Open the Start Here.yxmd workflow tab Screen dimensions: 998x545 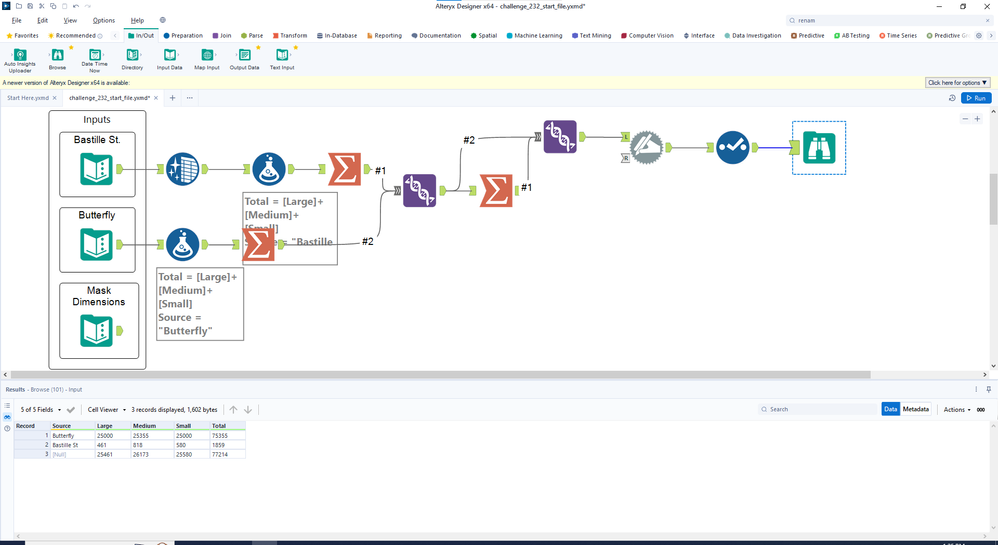pos(27,98)
